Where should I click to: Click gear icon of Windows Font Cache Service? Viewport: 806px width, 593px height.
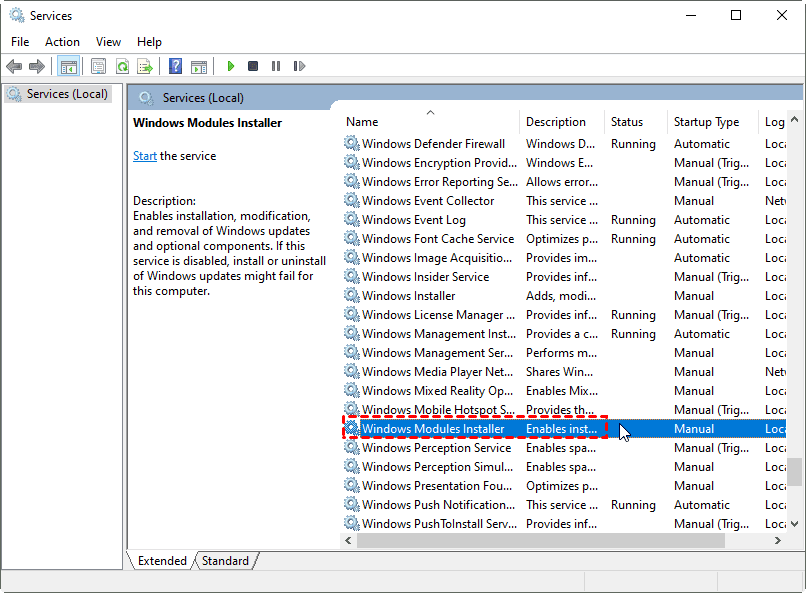point(352,238)
